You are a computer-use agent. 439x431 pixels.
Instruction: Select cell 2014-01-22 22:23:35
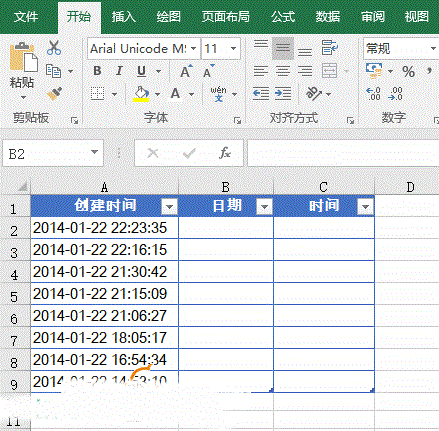coord(105,228)
